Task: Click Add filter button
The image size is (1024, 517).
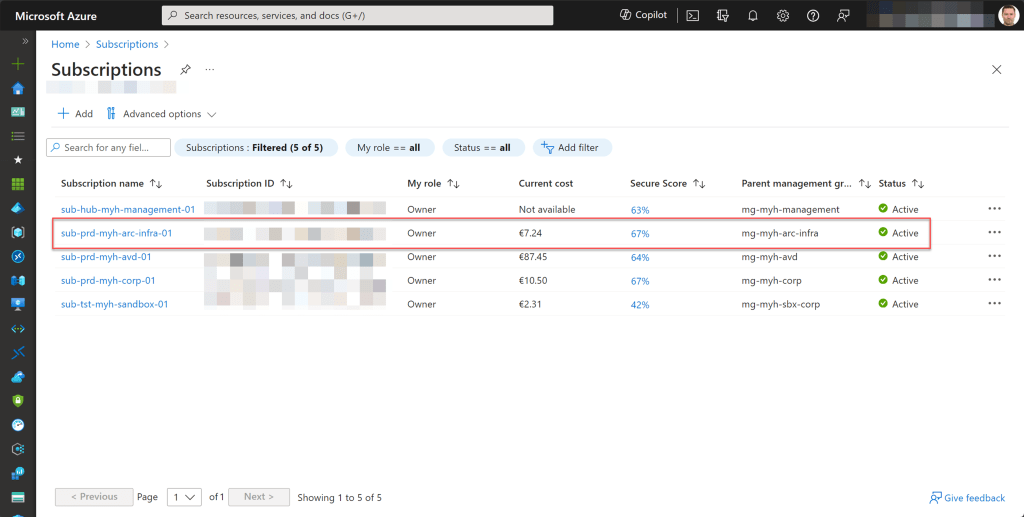Action: pos(570,148)
